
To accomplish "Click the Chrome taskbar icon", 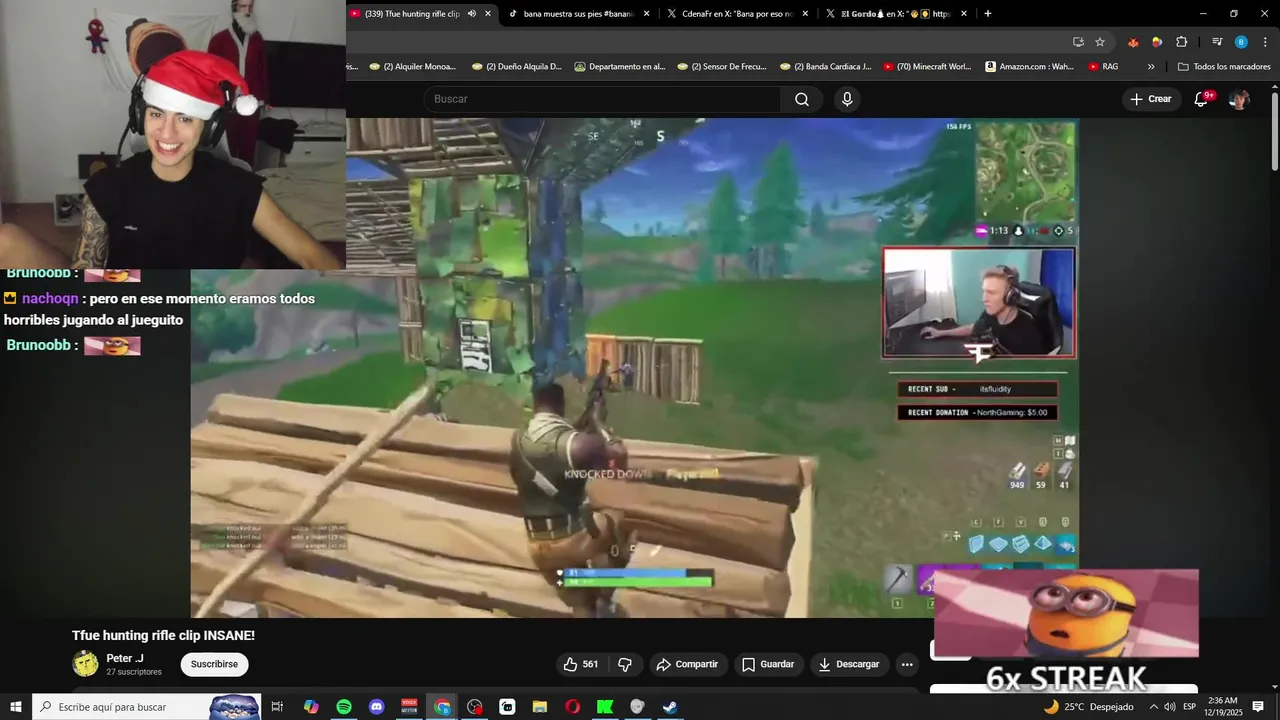I will 442,707.
